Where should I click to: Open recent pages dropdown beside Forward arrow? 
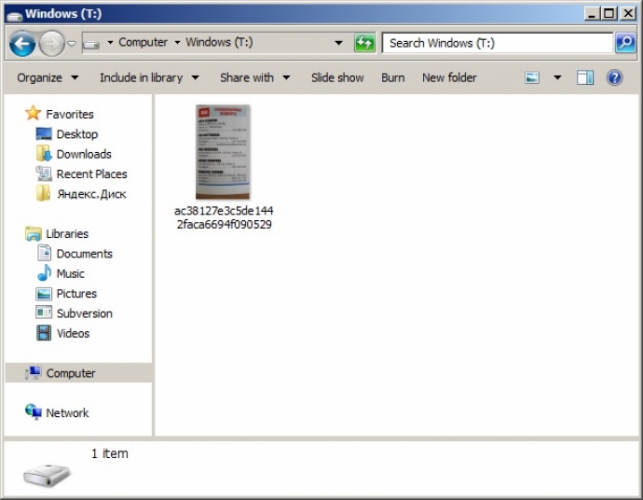point(72,43)
